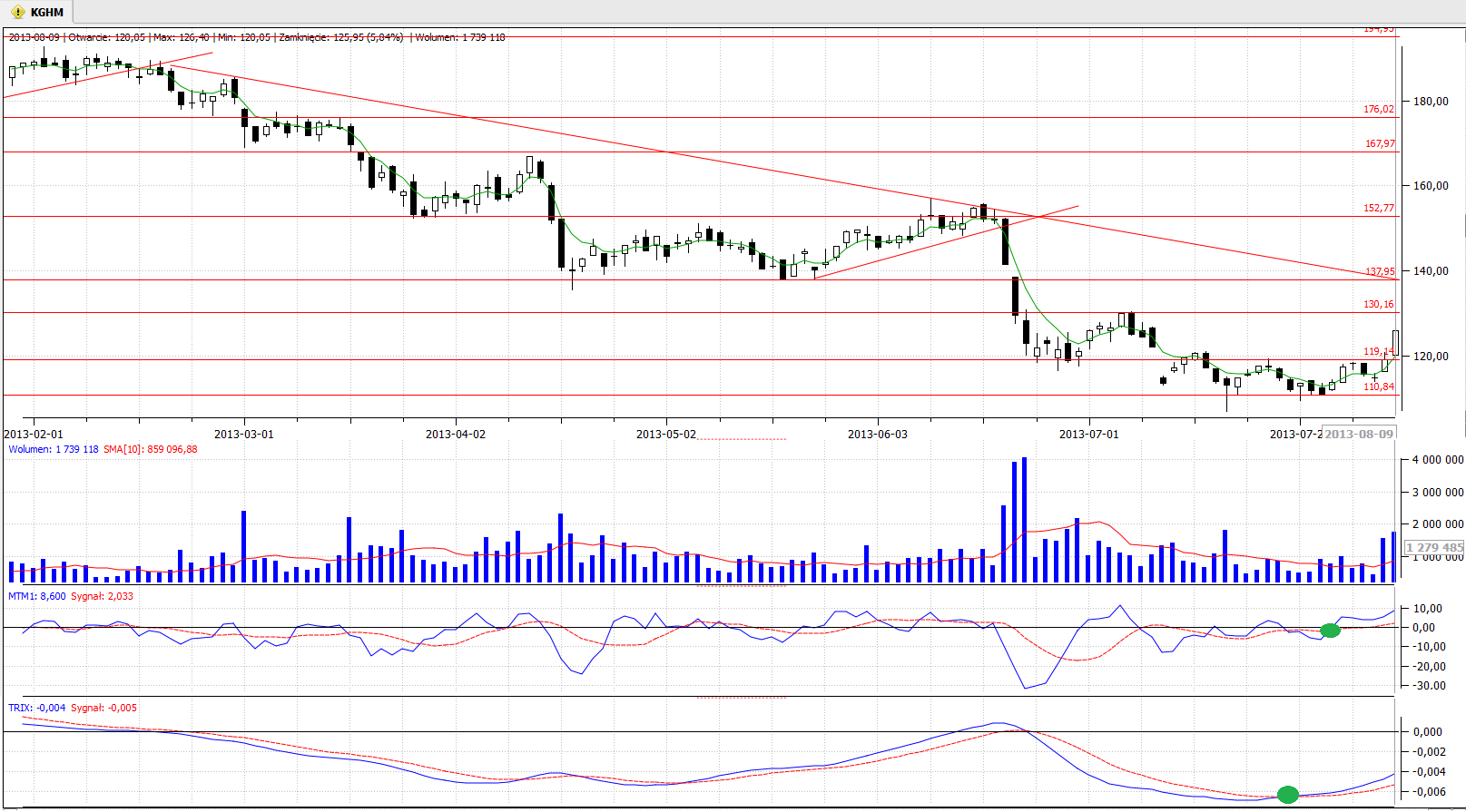The width and height of the screenshot is (1466, 812).
Task: Click the 2013-06-03 date label
Action: pyautogui.click(x=878, y=435)
